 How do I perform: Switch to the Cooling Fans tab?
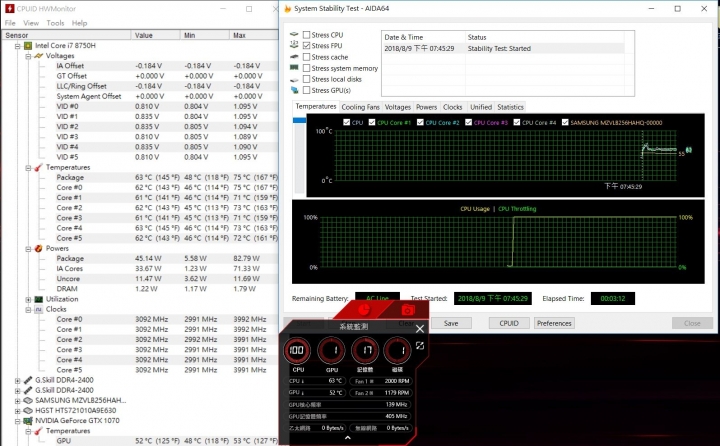click(x=360, y=107)
